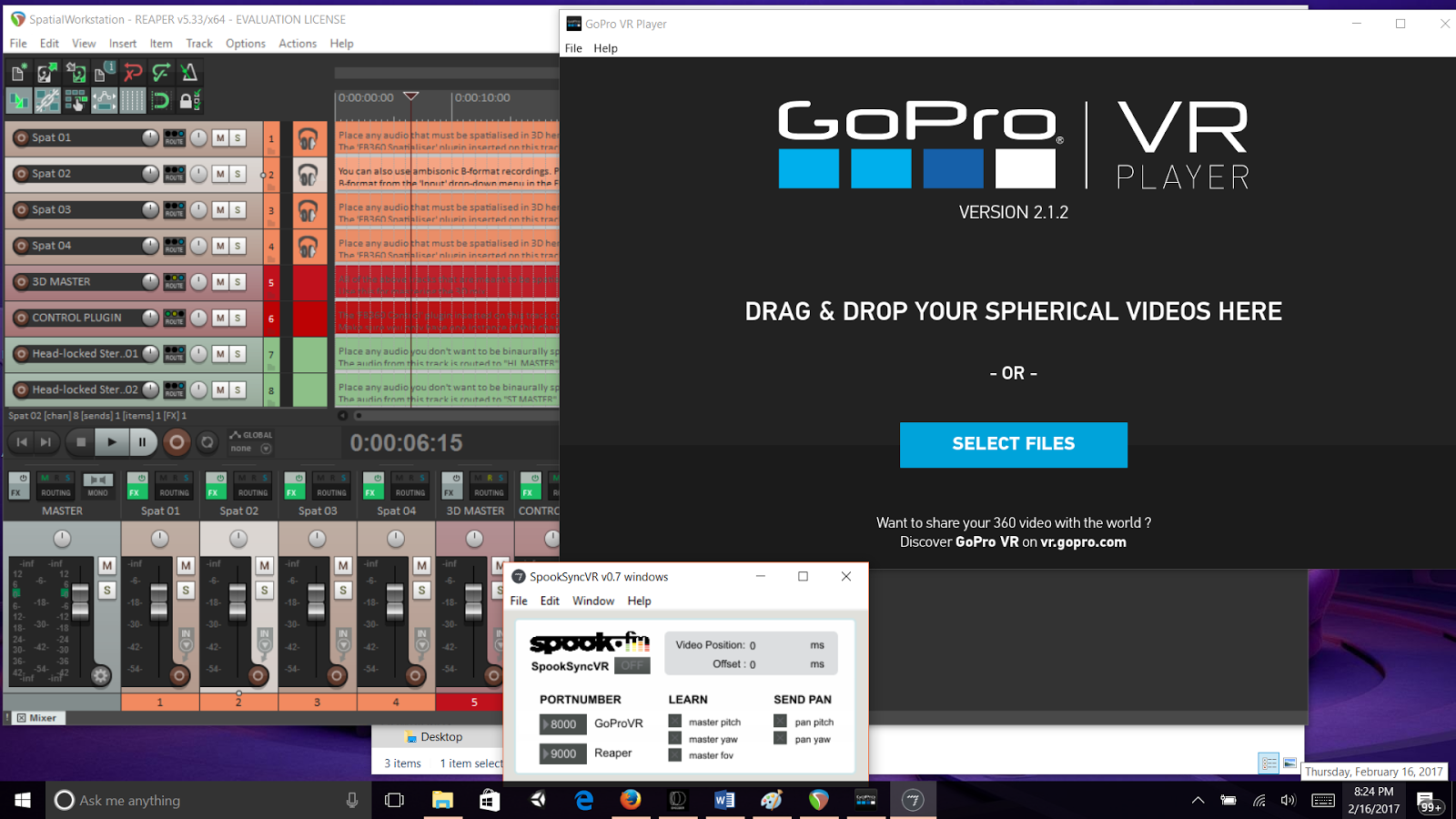Open the Actions menu in REAPER
1456x819 pixels.
coord(297,44)
